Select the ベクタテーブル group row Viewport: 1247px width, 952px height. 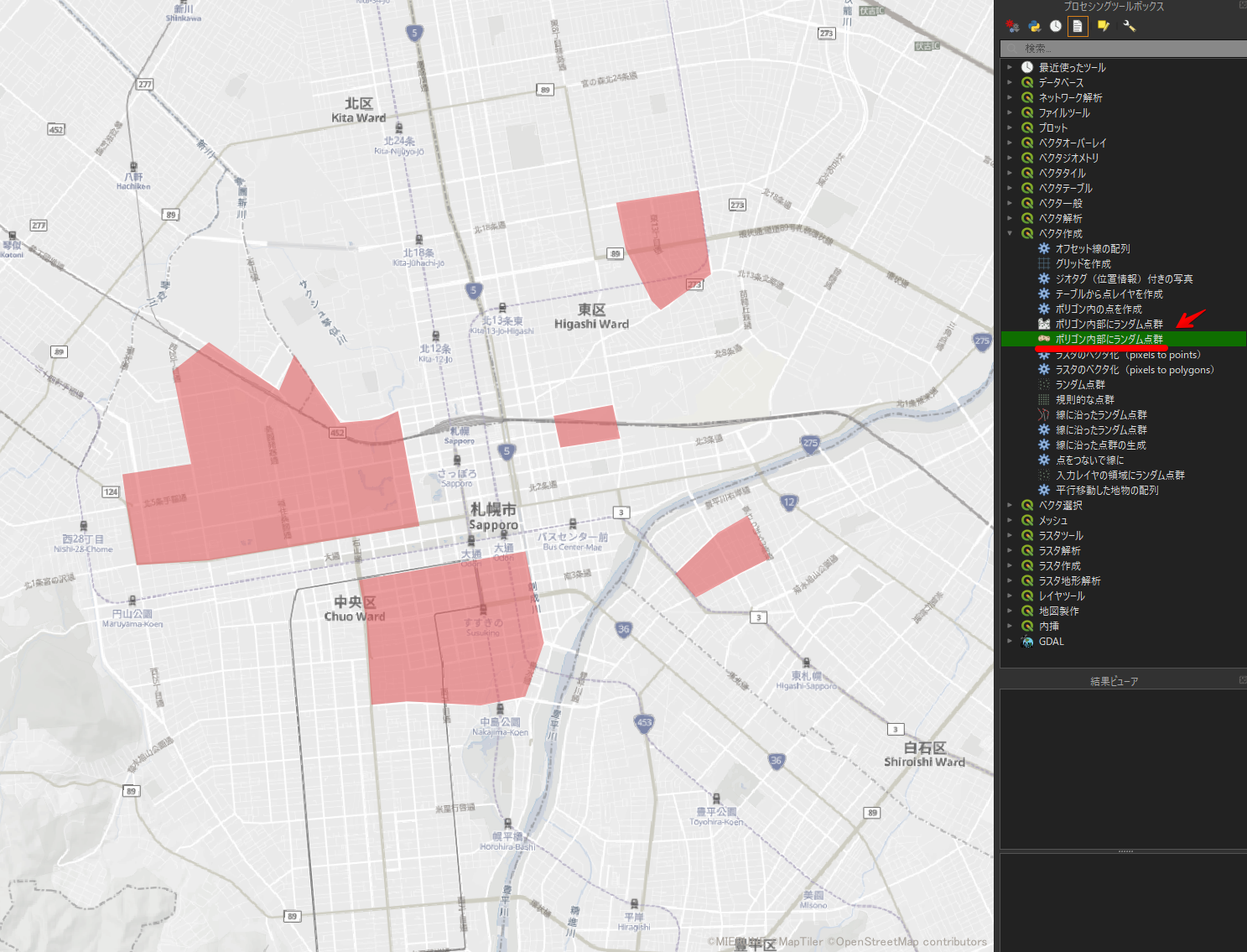click(x=1123, y=188)
